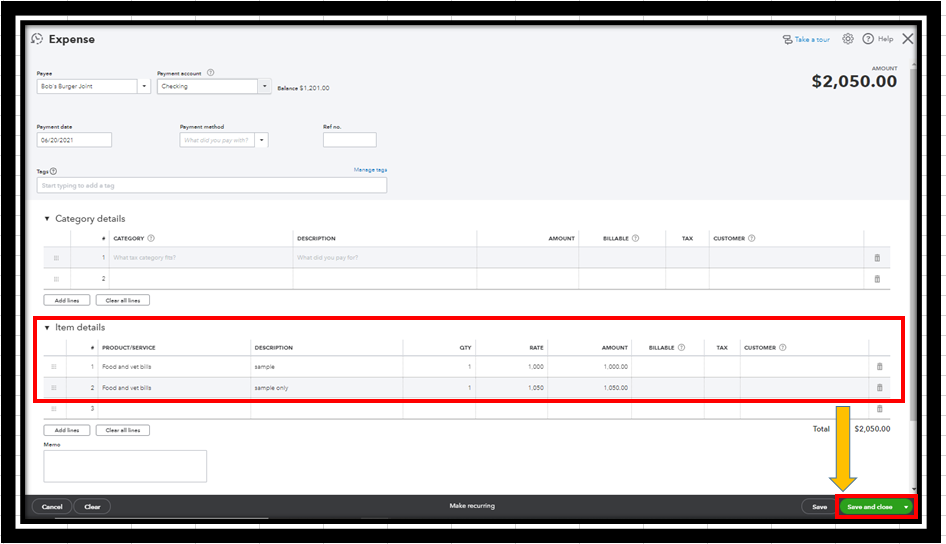946x544 pixels.
Task: Click the Memo text box
Action: [125, 466]
